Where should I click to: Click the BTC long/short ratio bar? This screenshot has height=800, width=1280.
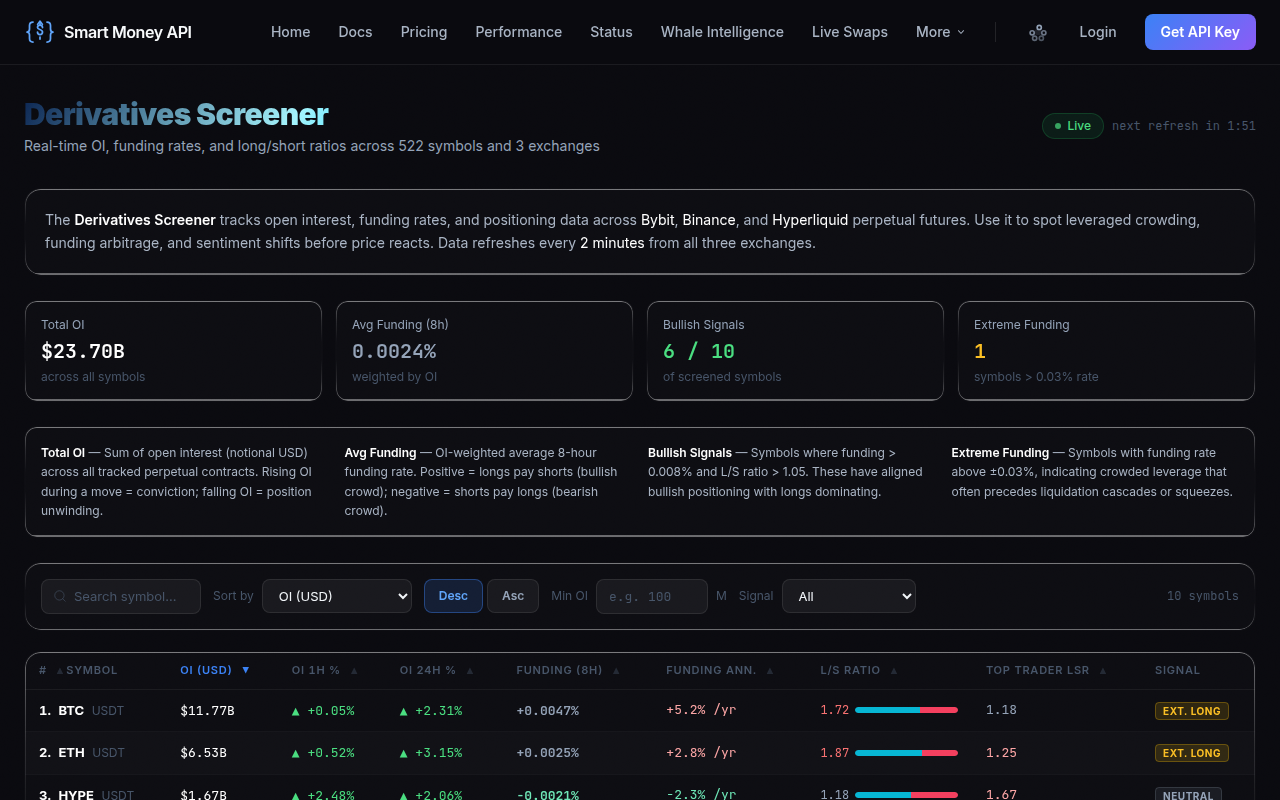[907, 710]
